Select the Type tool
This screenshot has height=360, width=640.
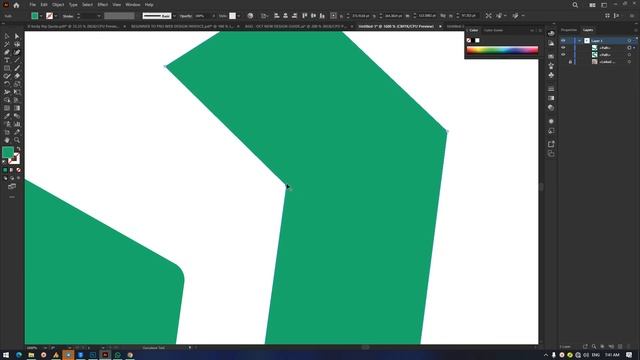tap(7, 60)
